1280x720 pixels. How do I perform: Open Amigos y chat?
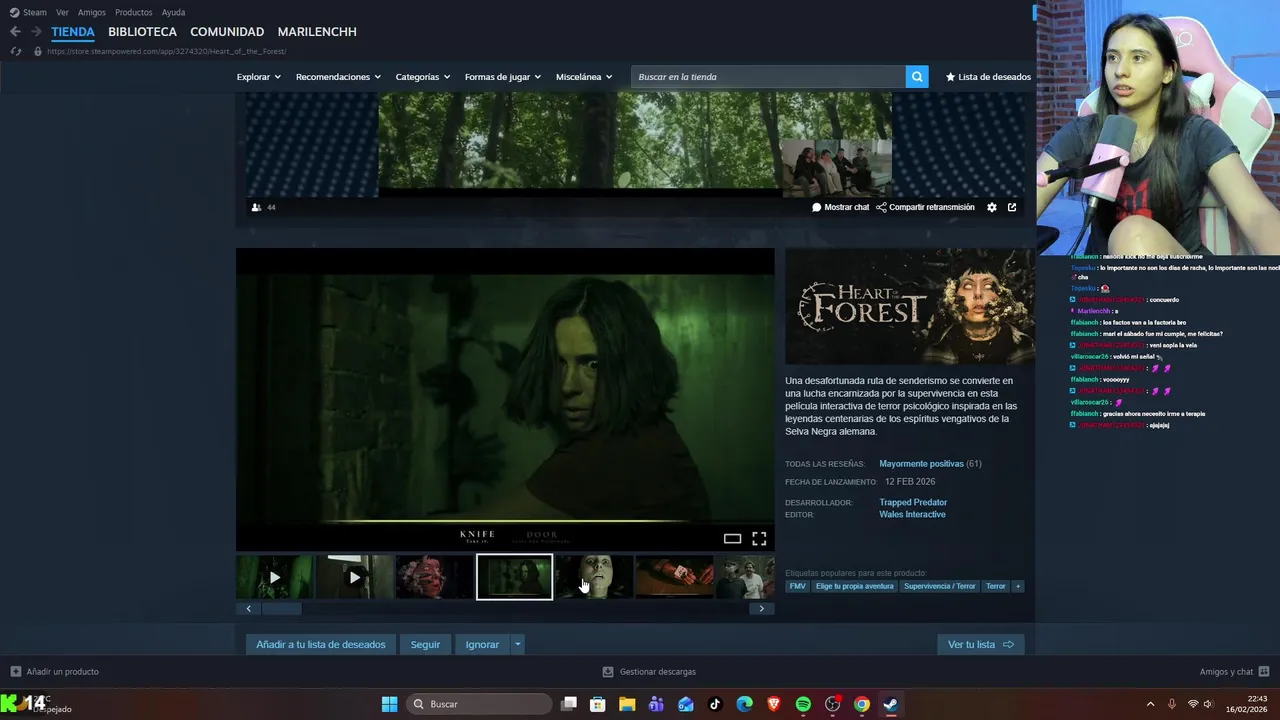(1234, 671)
